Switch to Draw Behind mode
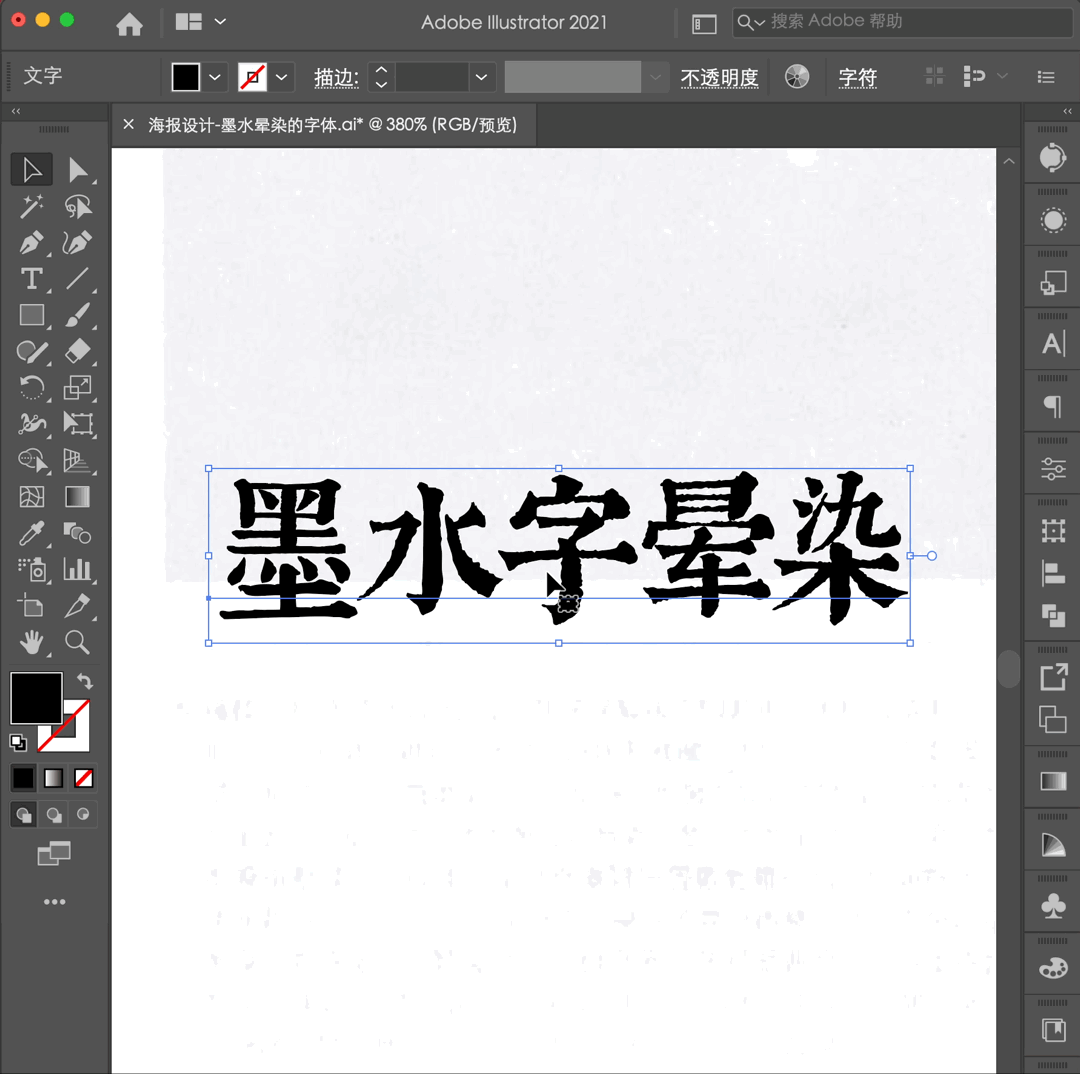Screen dimensions: 1080x1074 53,814
